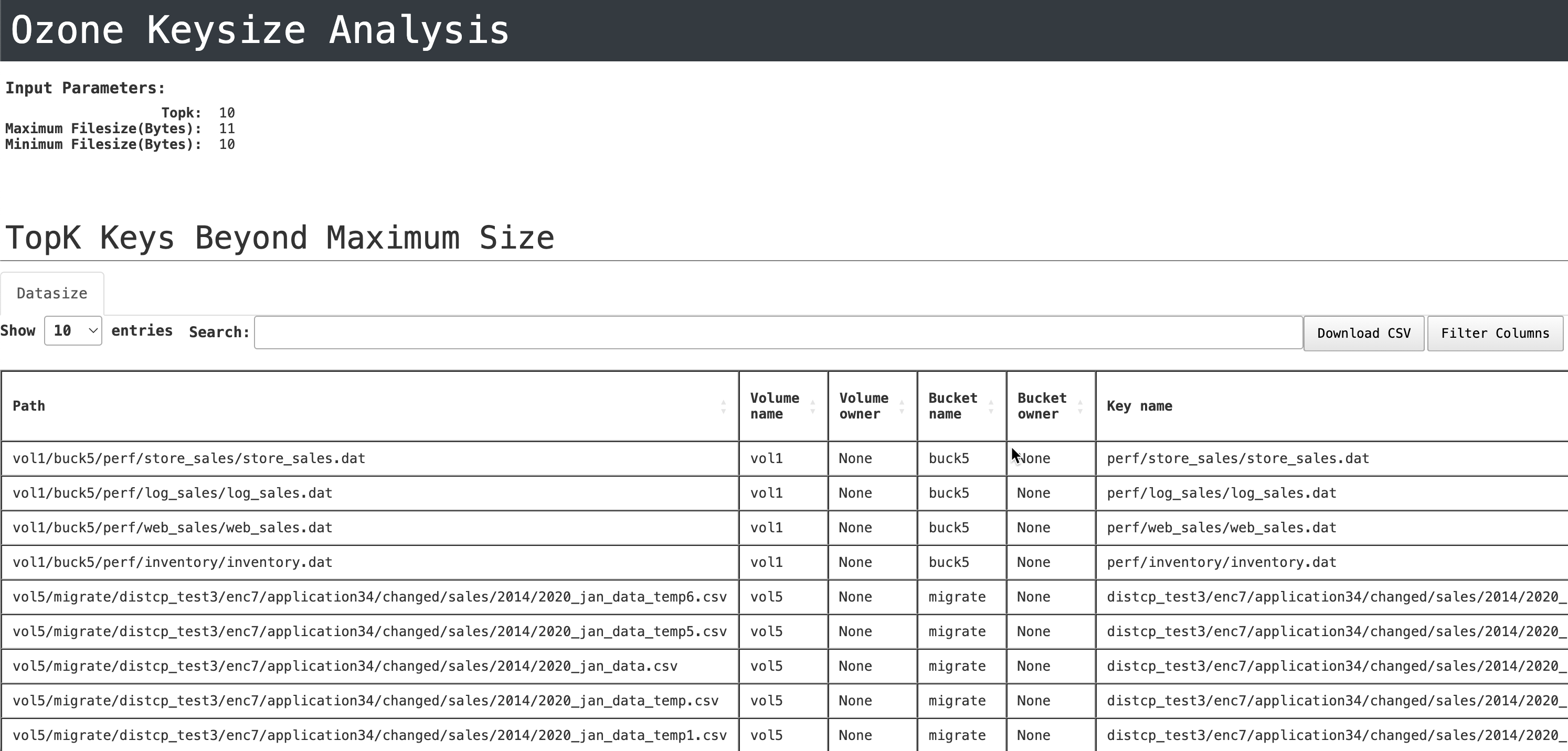Viewport: 1568px width, 751px height.
Task: Click the ascending sort arrow on Bucket owner
Action: point(1081,401)
